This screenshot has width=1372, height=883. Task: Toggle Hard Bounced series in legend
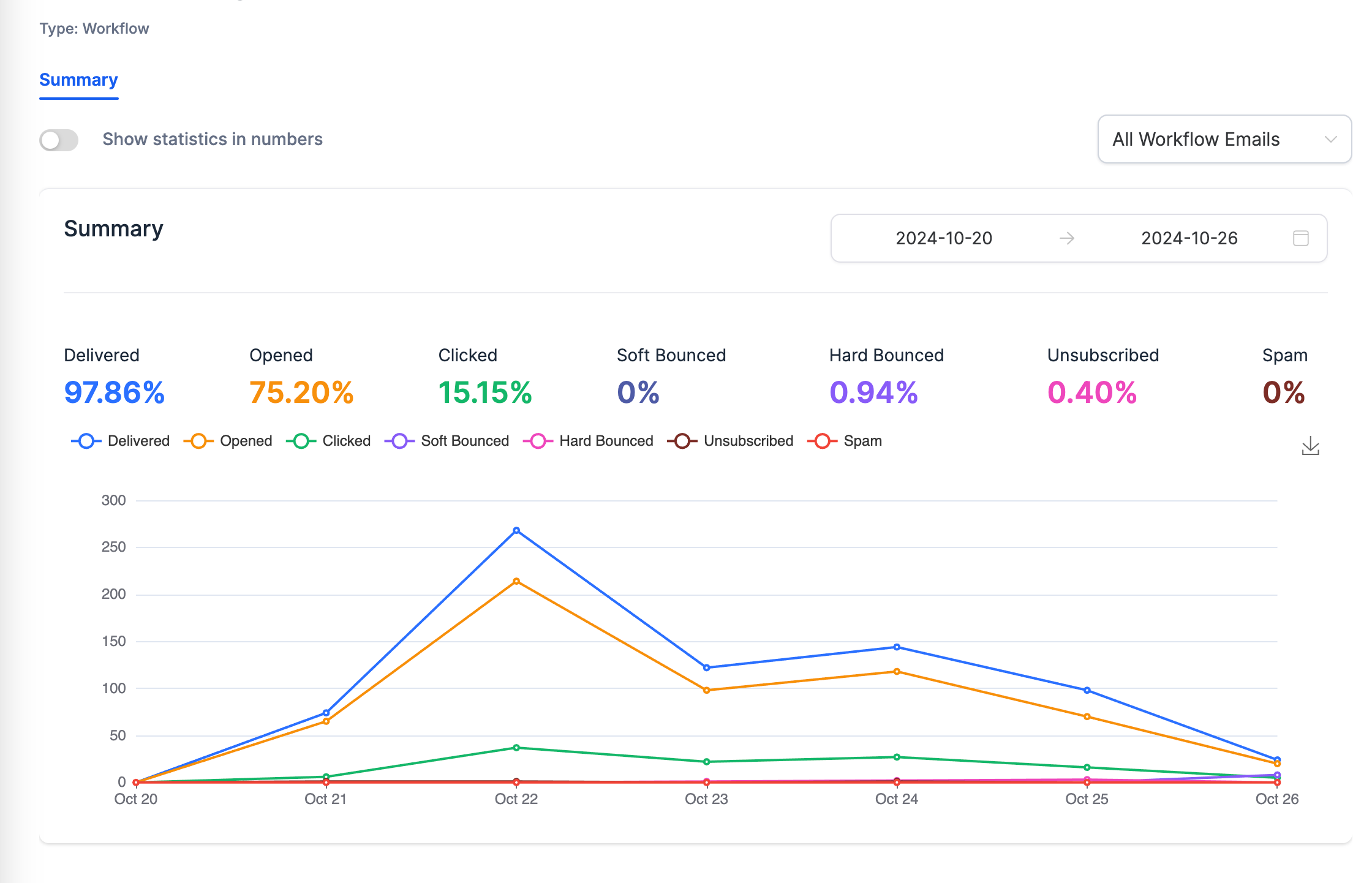[x=588, y=441]
